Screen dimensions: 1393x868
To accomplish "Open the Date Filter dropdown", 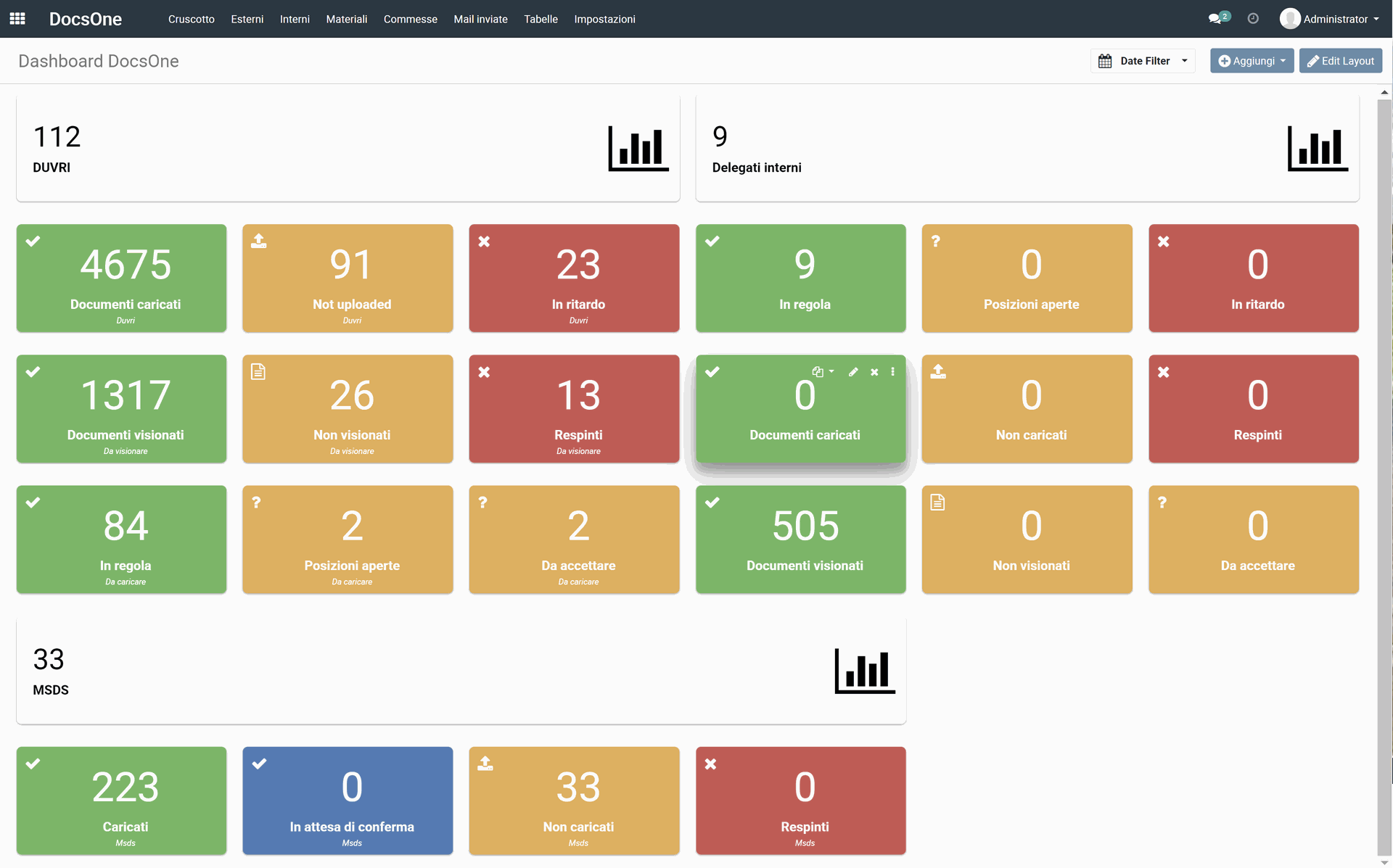I will pos(1143,61).
